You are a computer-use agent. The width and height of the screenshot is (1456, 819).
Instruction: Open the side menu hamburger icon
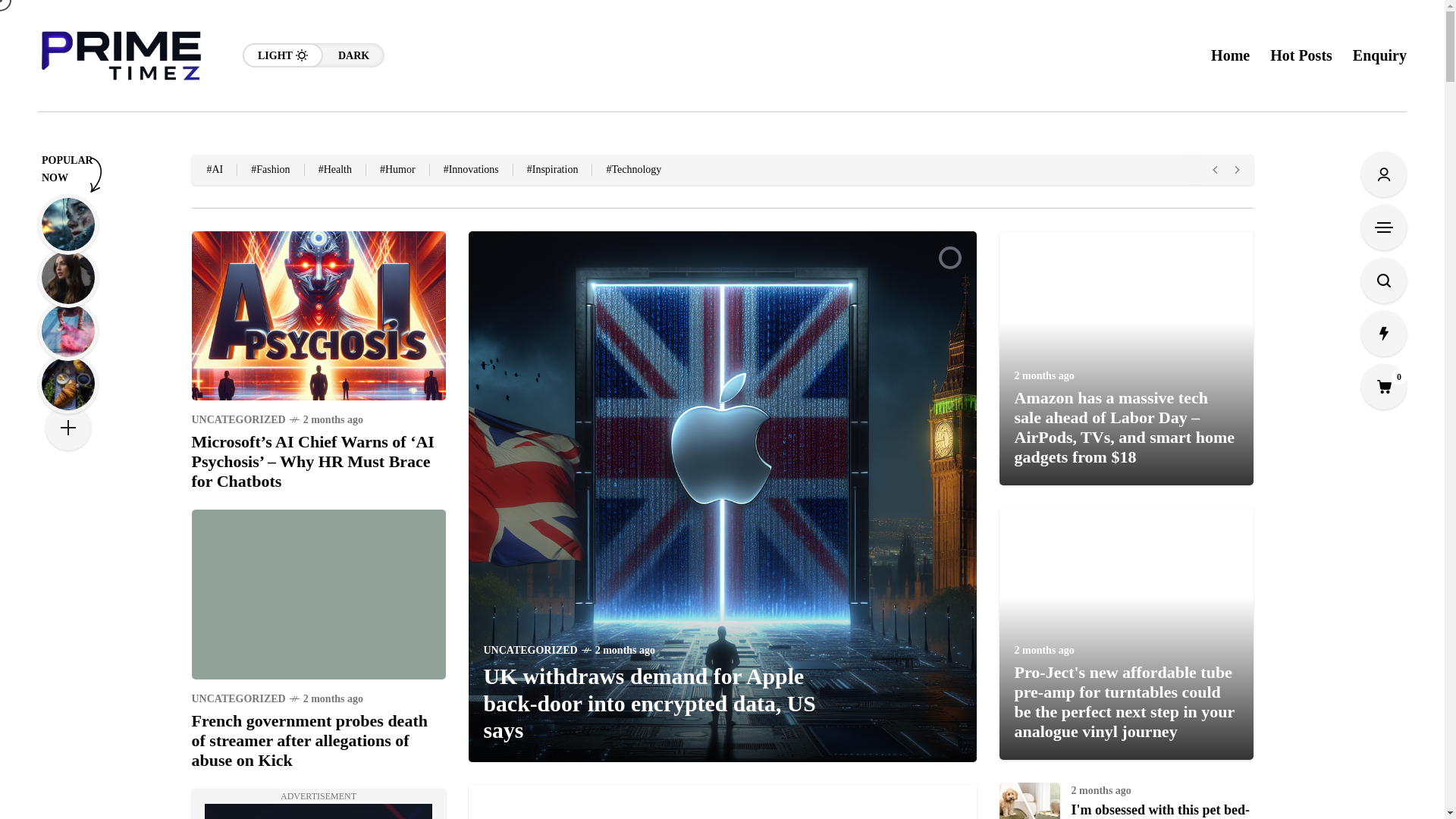click(1383, 227)
